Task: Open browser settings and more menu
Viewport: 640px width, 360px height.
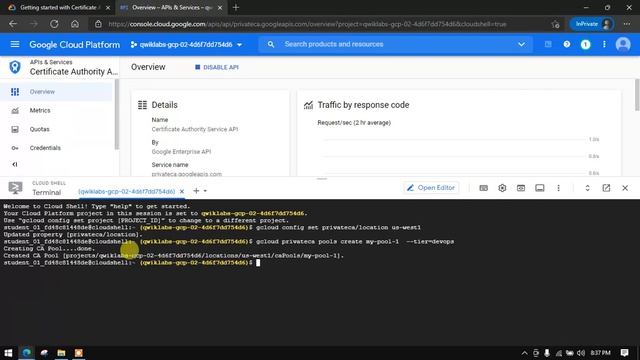Action: 627,24
